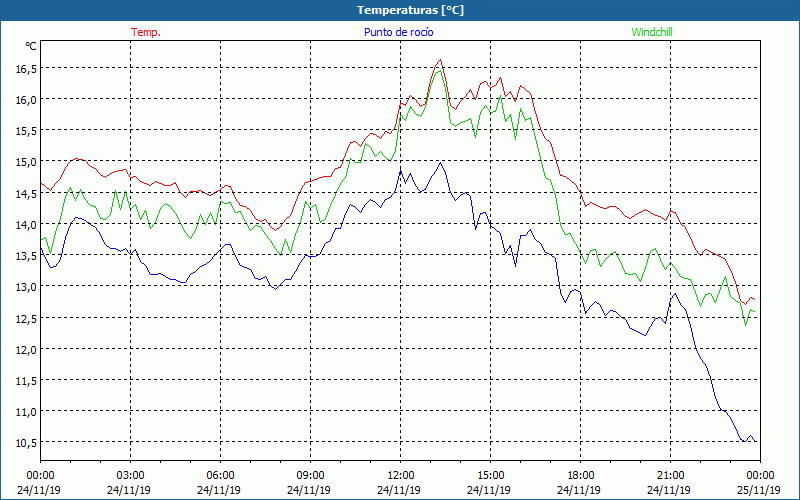Click the 12:00 24/11/19 time label

399,483
